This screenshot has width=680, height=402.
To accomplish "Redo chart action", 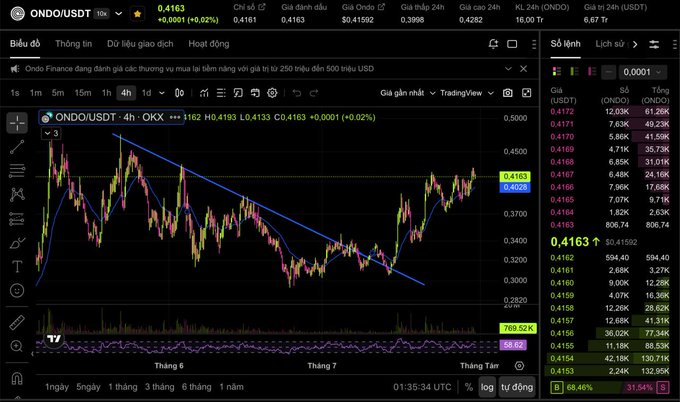I will click(x=314, y=93).
